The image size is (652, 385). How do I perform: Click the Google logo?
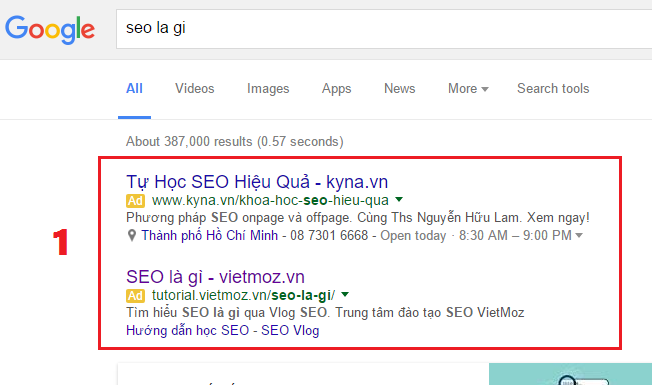click(50, 29)
